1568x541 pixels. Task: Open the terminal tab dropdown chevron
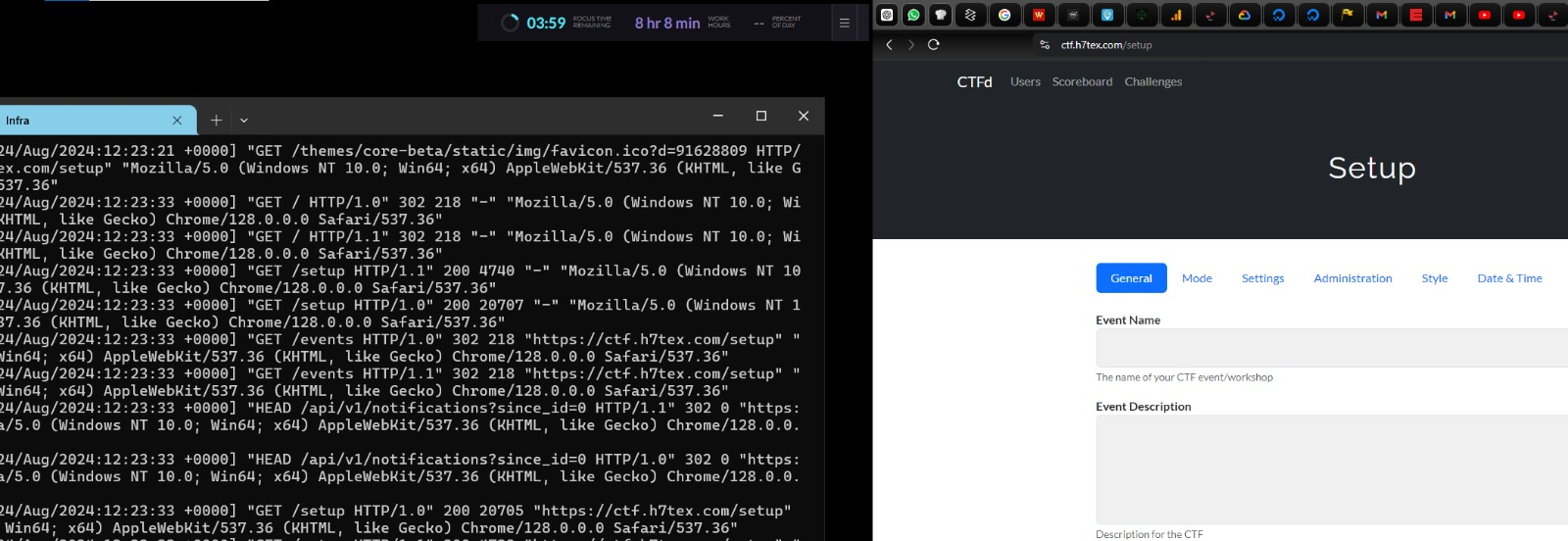[244, 121]
